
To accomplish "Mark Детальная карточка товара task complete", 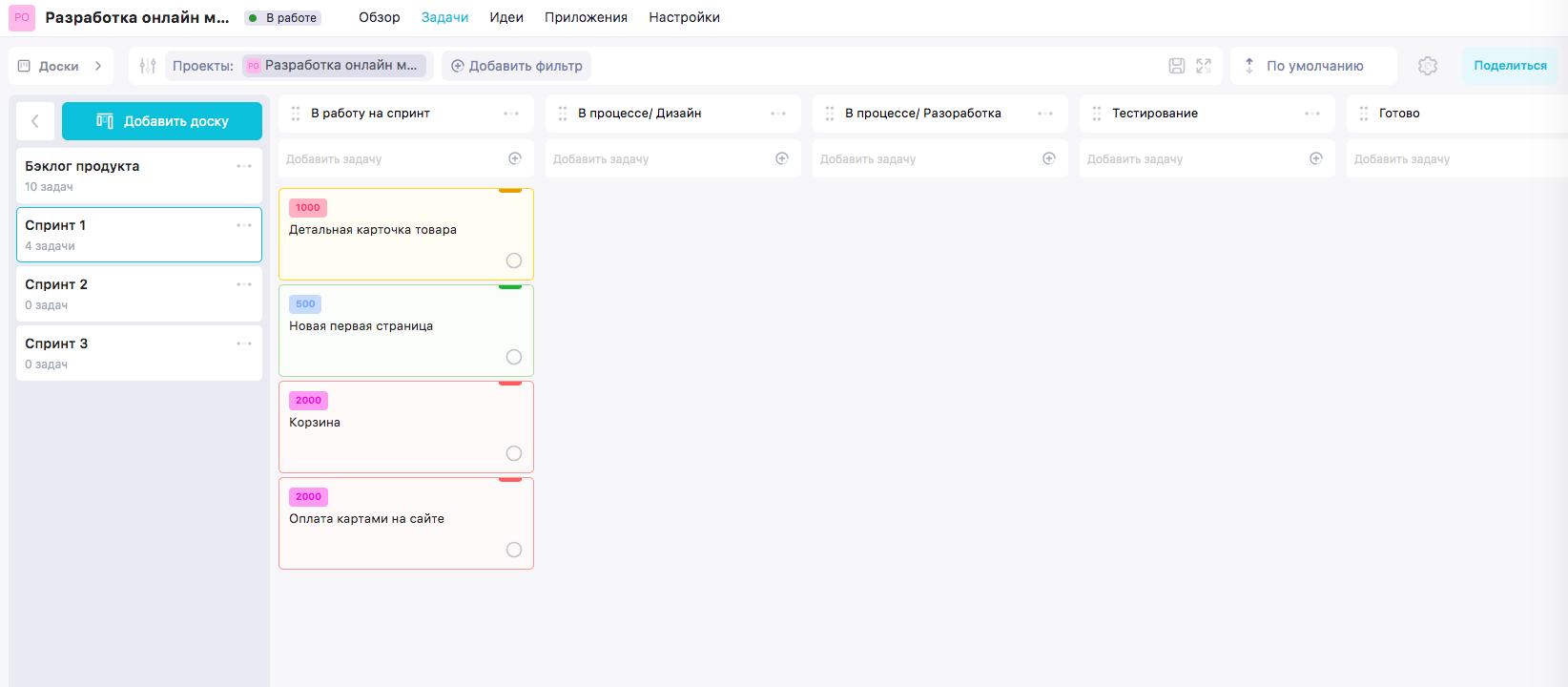I will coord(514,260).
